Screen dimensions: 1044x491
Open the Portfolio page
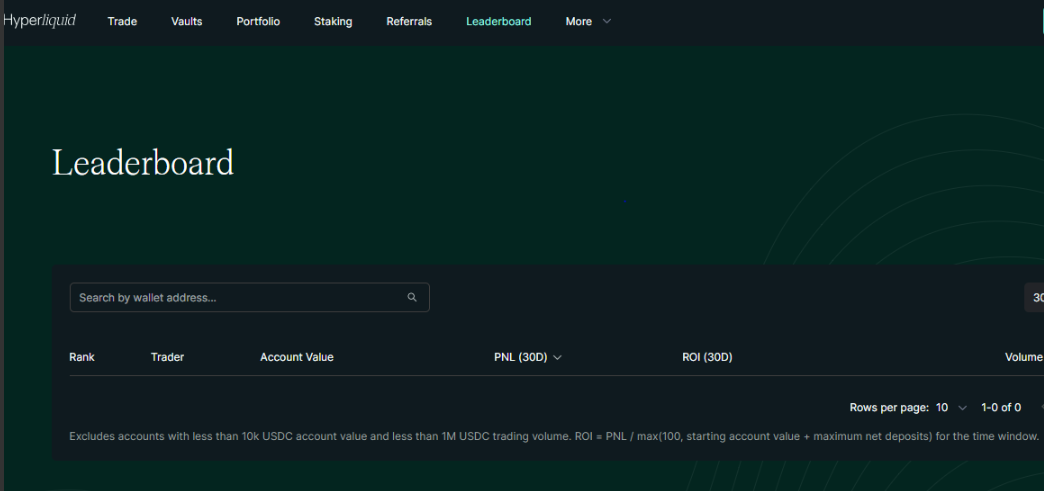[258, 21]
